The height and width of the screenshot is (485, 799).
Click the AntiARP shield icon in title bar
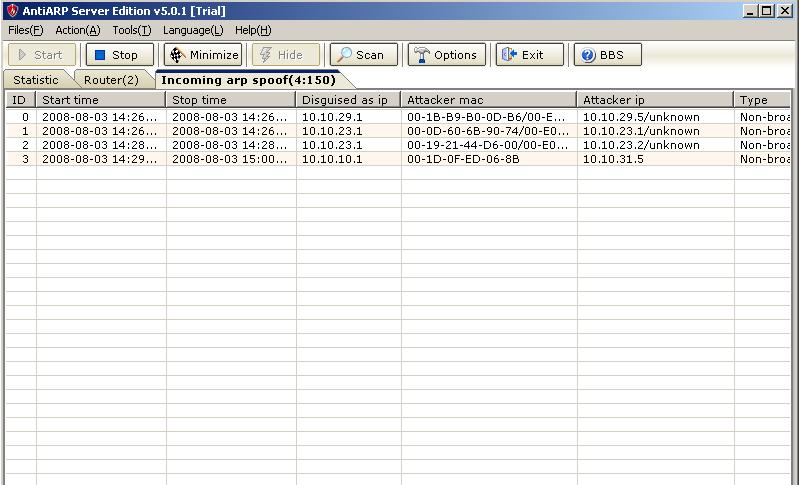[12, 11]
